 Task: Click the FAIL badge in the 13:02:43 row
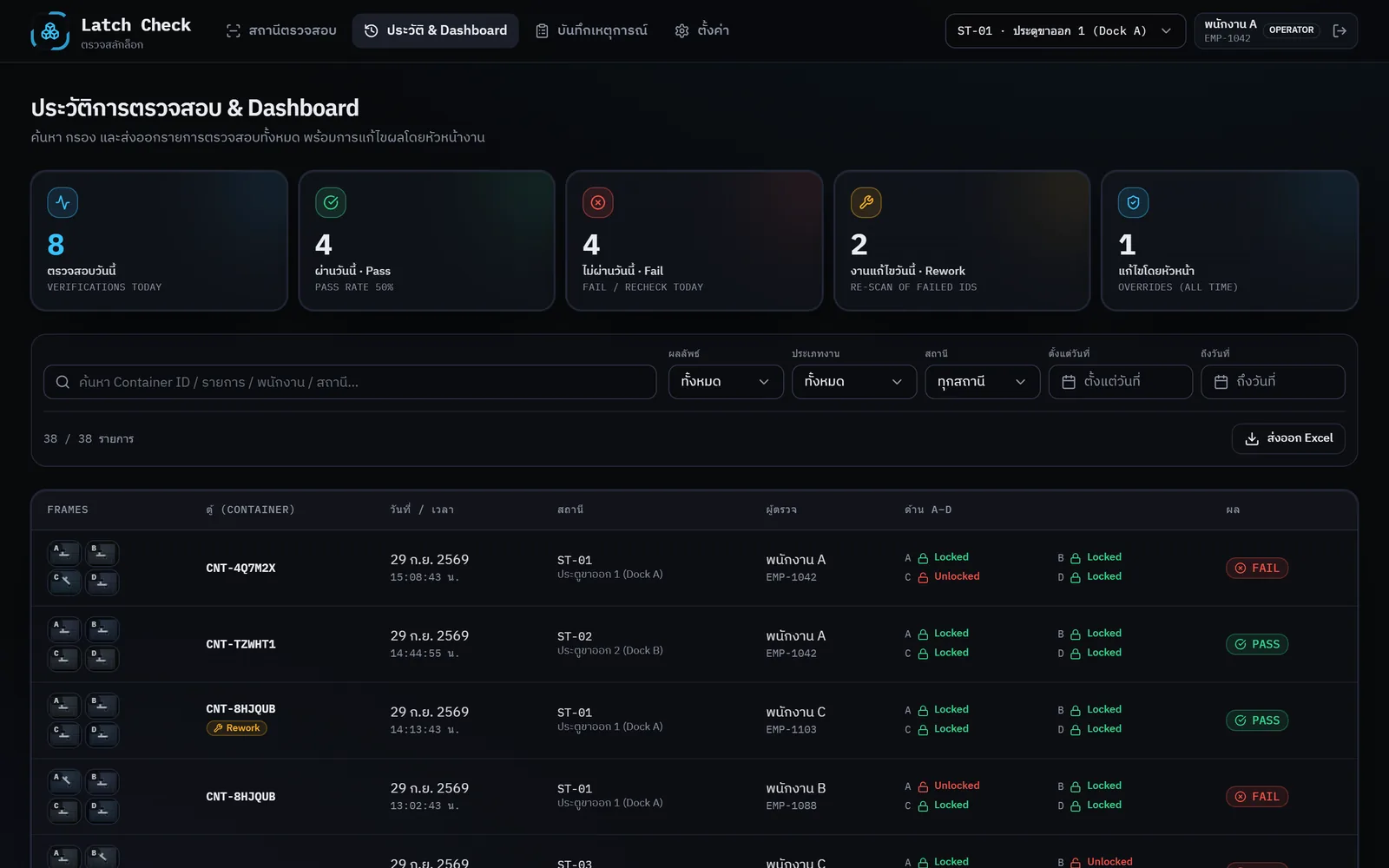point(1257,797)
